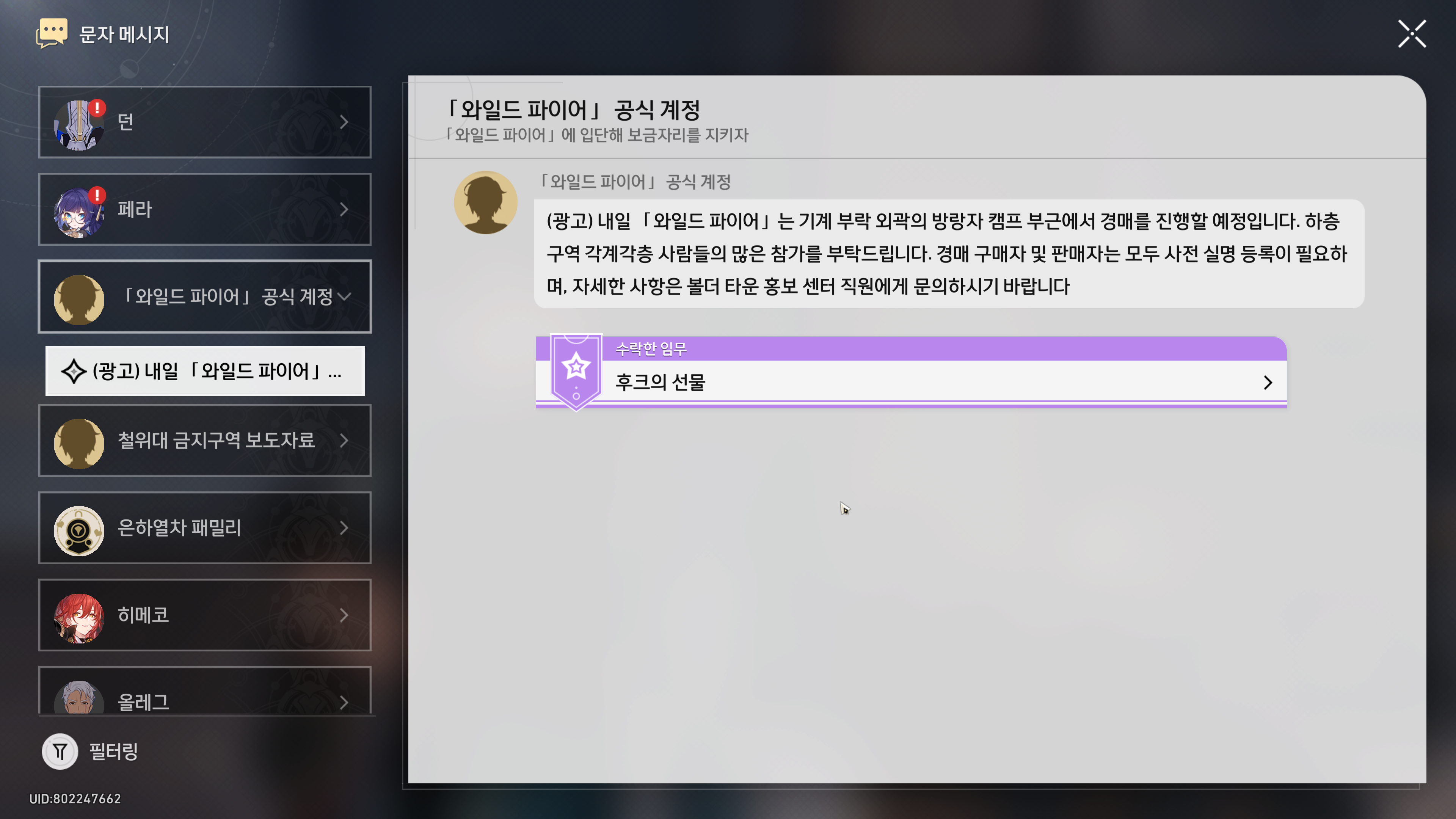Click 던's avatar with red alert badge
Viewport: 1456px width, 819px height.
pos(79,124)
